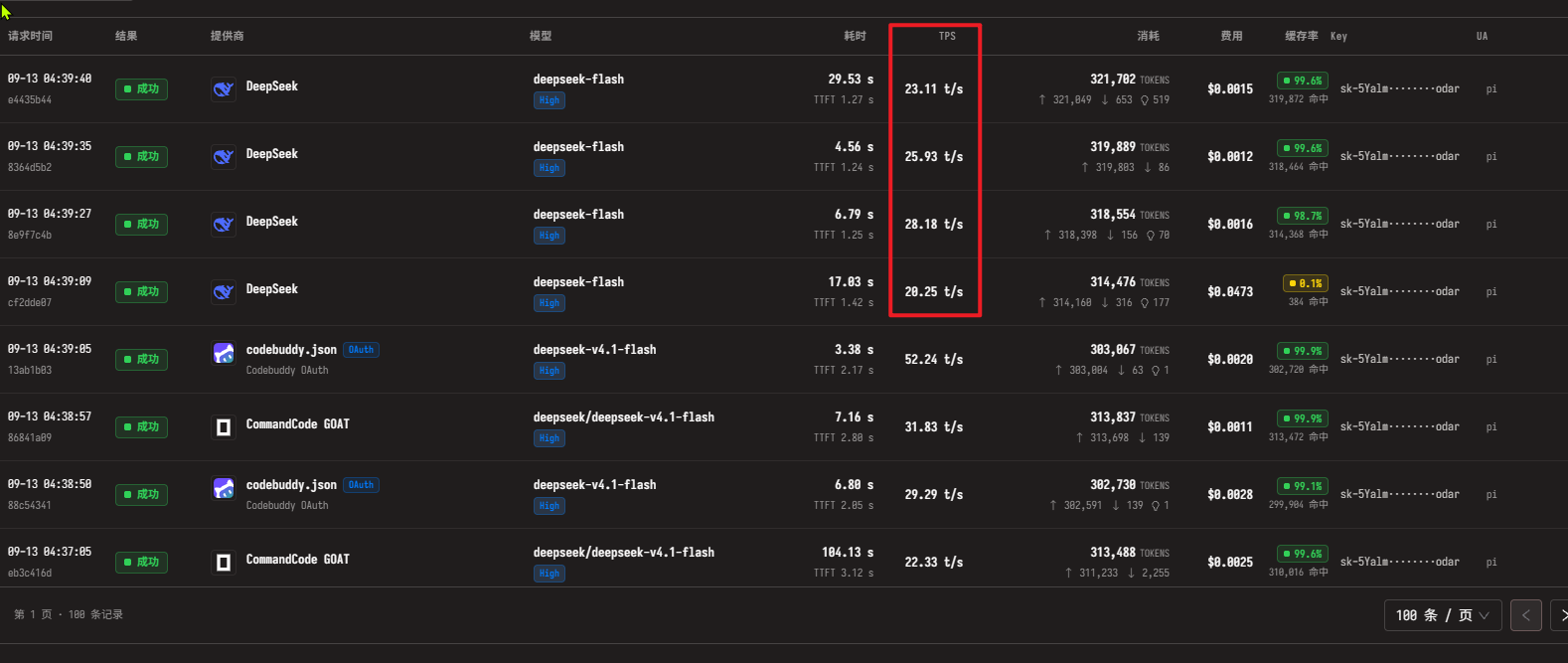
Task: Click the 请求时间 column header
Action: [30, 36]
